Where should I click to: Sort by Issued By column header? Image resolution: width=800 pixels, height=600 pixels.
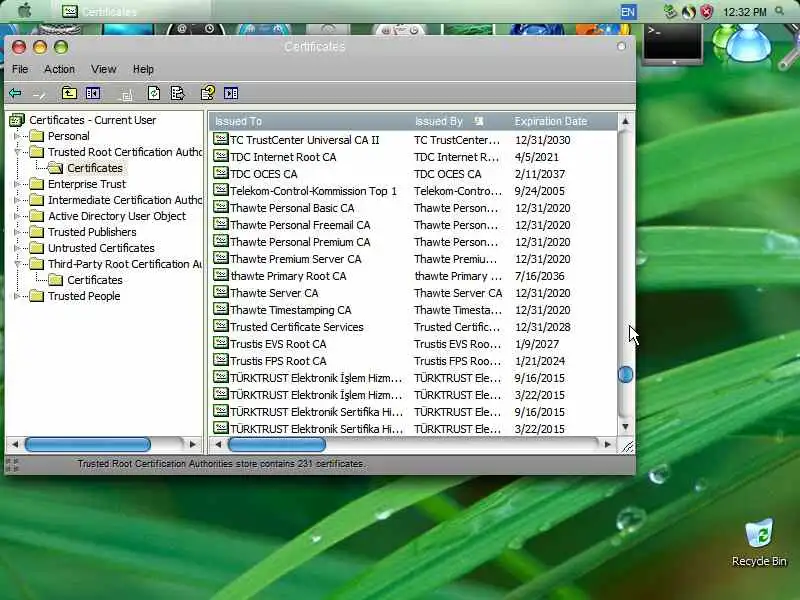tap(460, 121)
